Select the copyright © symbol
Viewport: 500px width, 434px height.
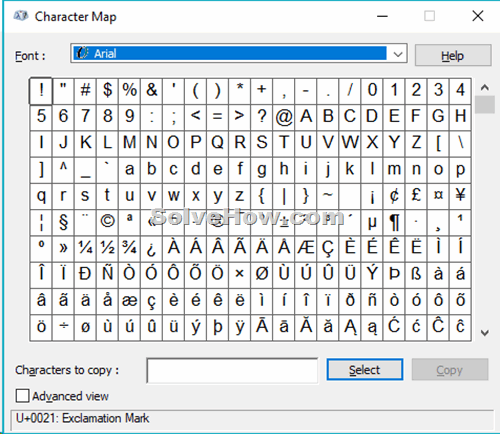pyautogui.click(x=107, y=223)
